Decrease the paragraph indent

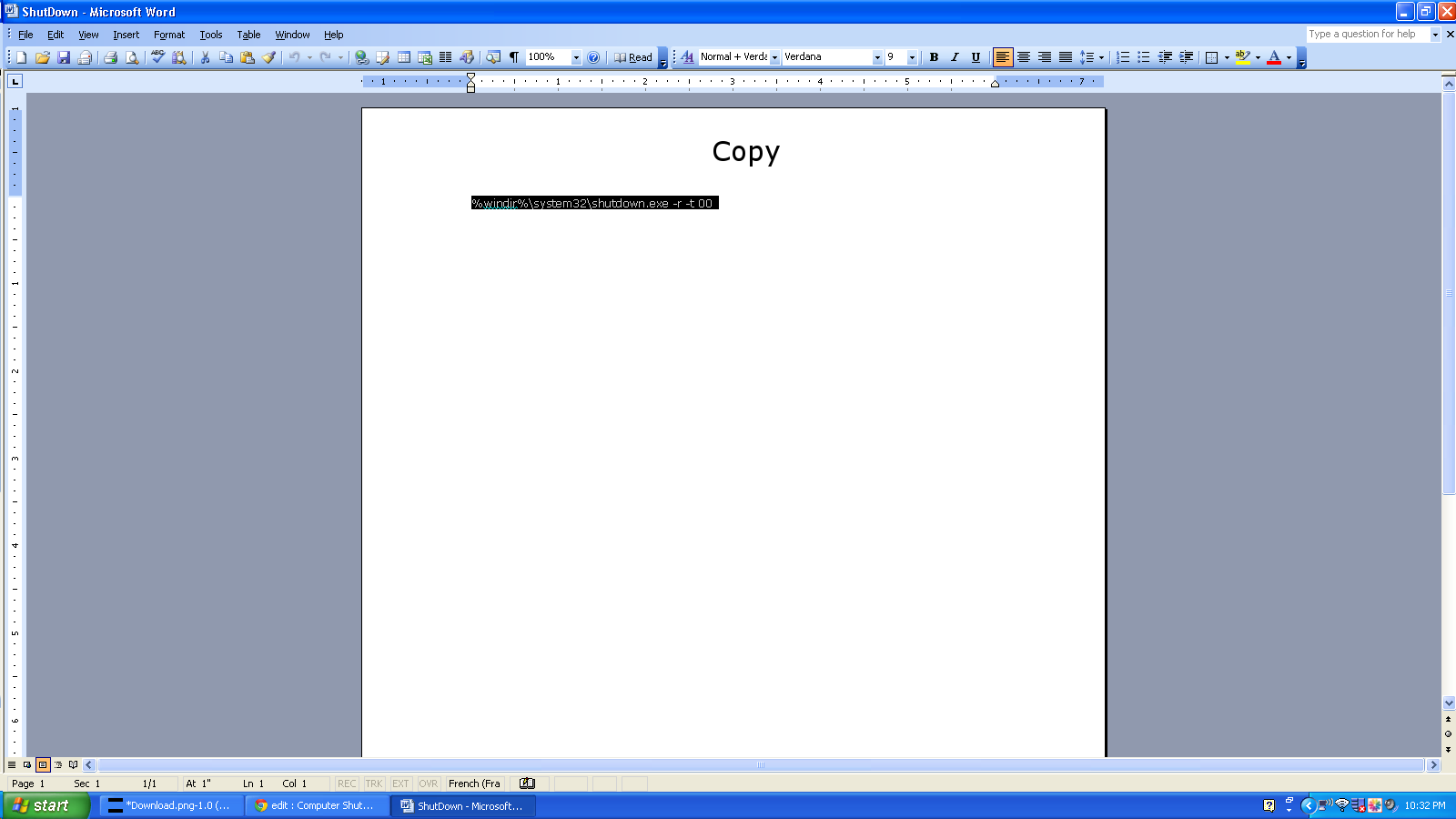pyautogui.click(x=1165, y=57)
